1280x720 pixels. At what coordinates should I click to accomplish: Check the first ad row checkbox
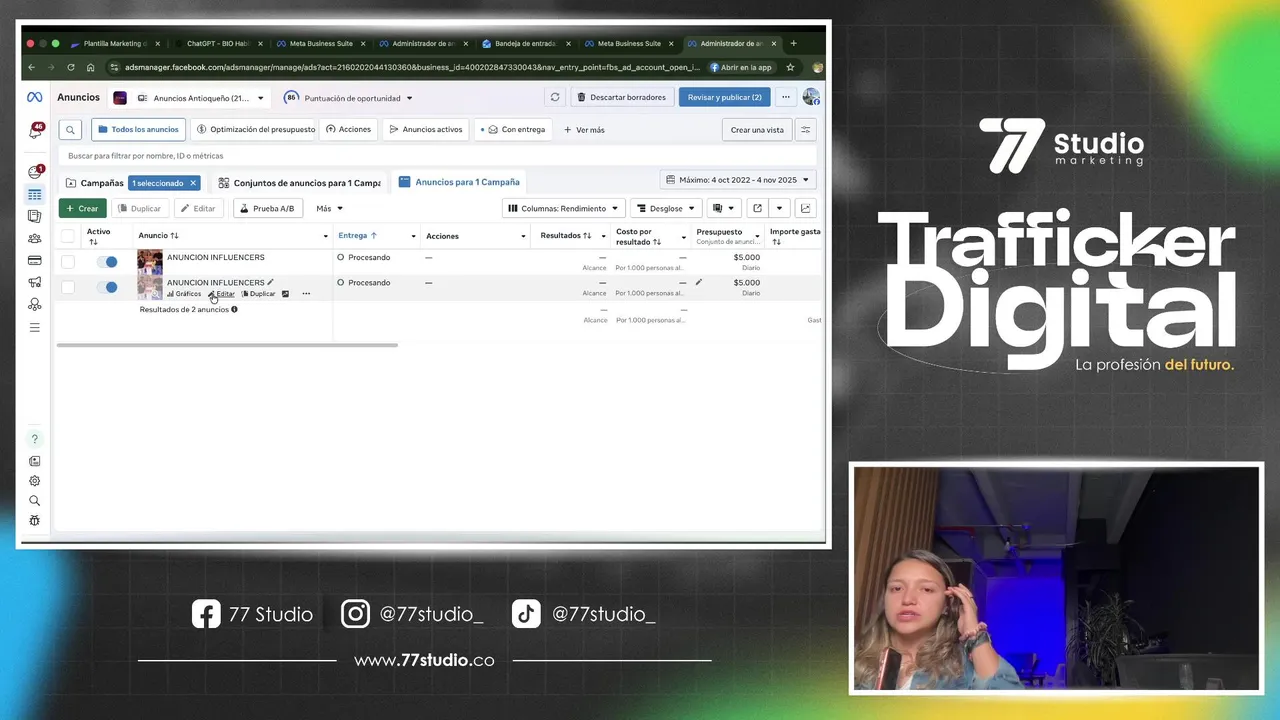pyautogui.click(x=68, y=262)
